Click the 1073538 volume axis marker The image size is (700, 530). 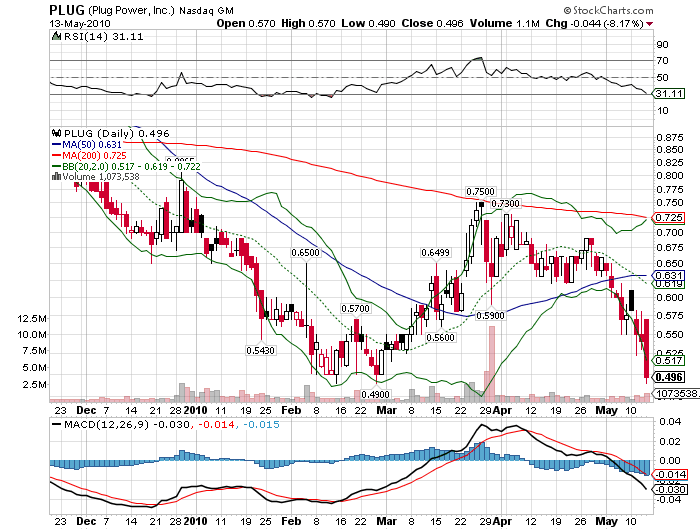pos(676,393)
